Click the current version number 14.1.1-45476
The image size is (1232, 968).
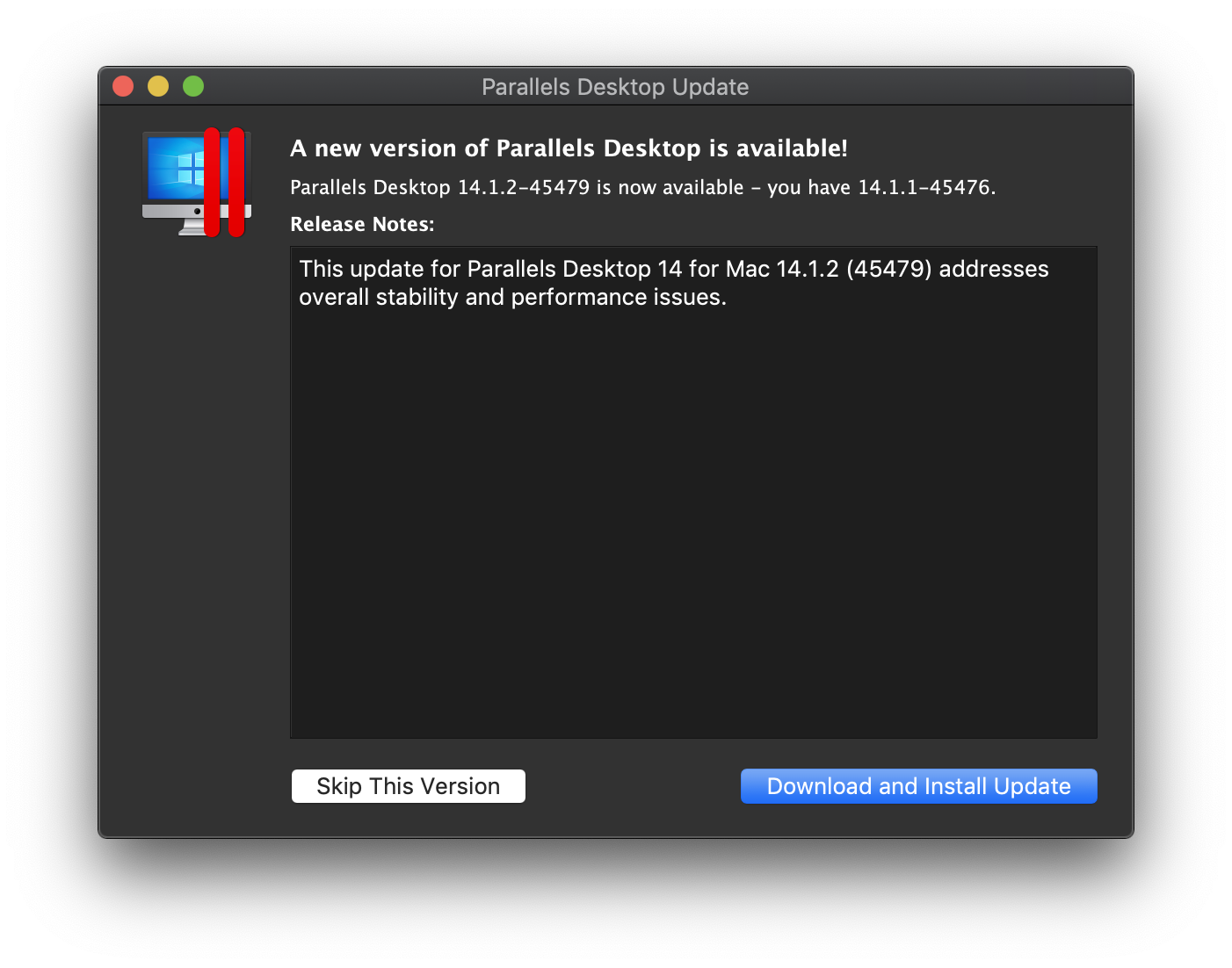924,188
